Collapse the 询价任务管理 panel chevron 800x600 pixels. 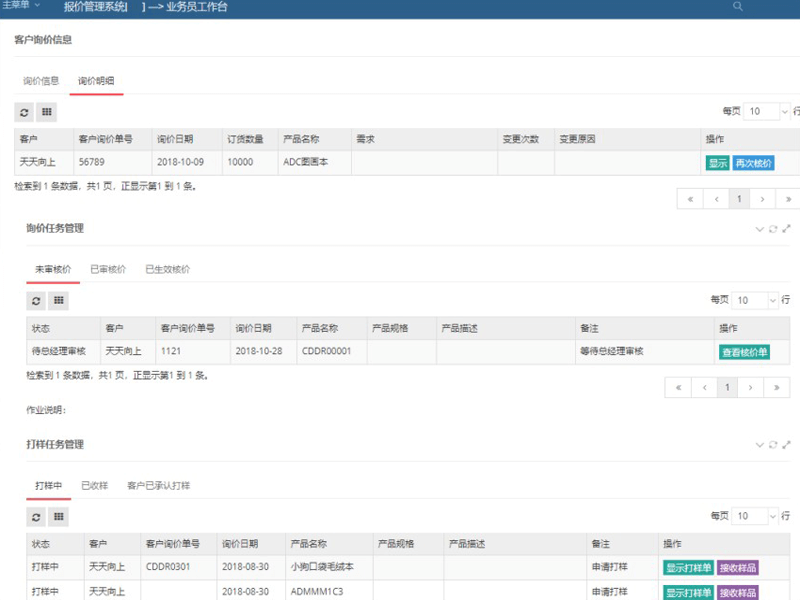click(x=759, y=229)
